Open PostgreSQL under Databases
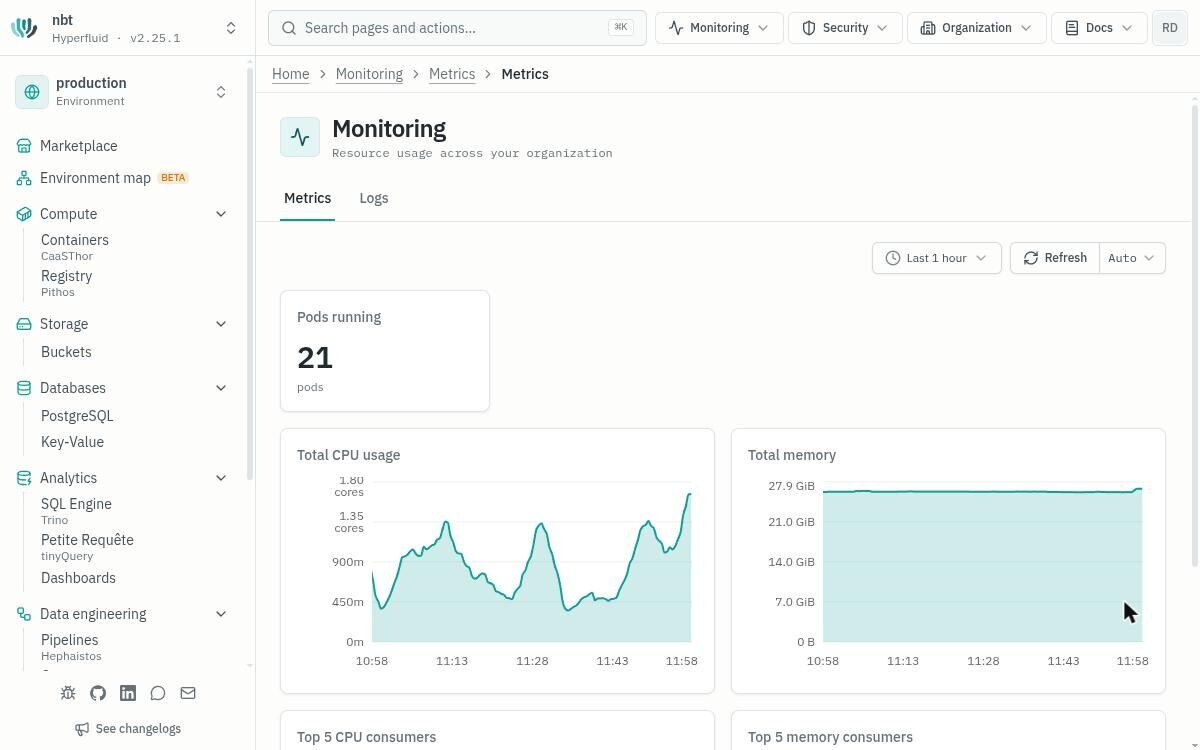The width and height of the screenshot is (1200, 750). [77, 416]
